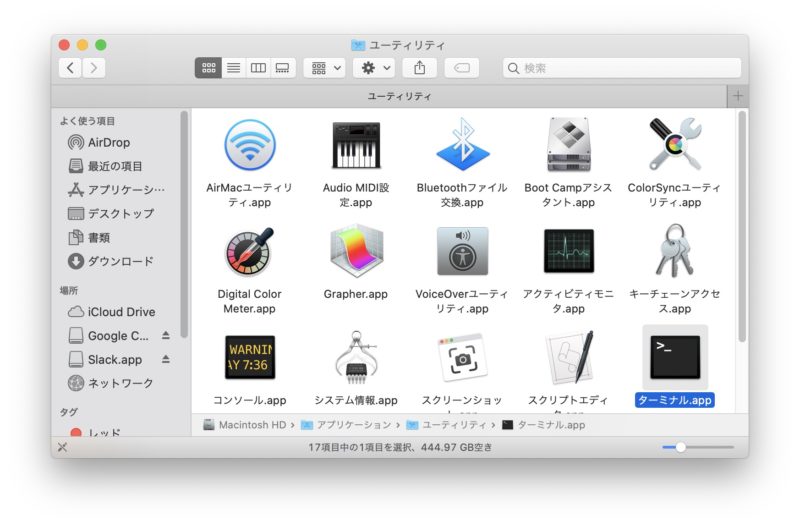The image size is (800, 526).
Task: Go forward with the forward arrow
Action: click(x=94, y=68)
